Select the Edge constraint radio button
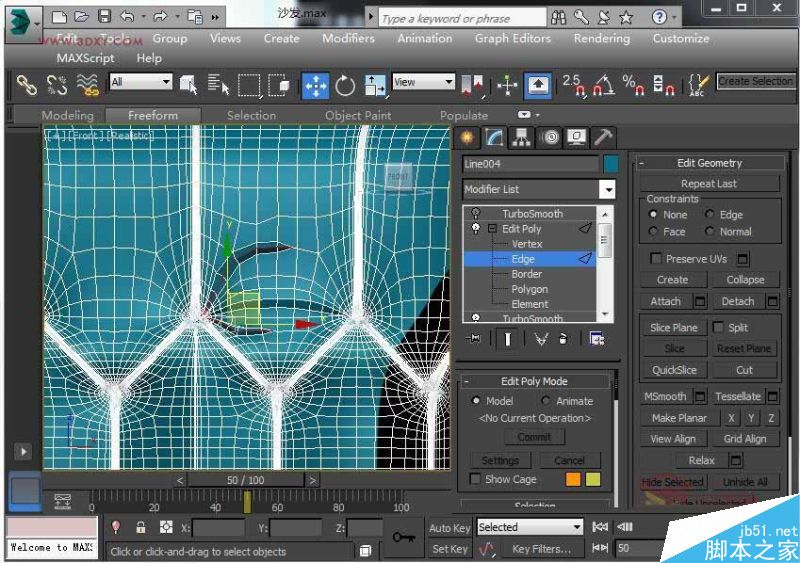Screen dimensions: 800x563 tap(709, 214)
